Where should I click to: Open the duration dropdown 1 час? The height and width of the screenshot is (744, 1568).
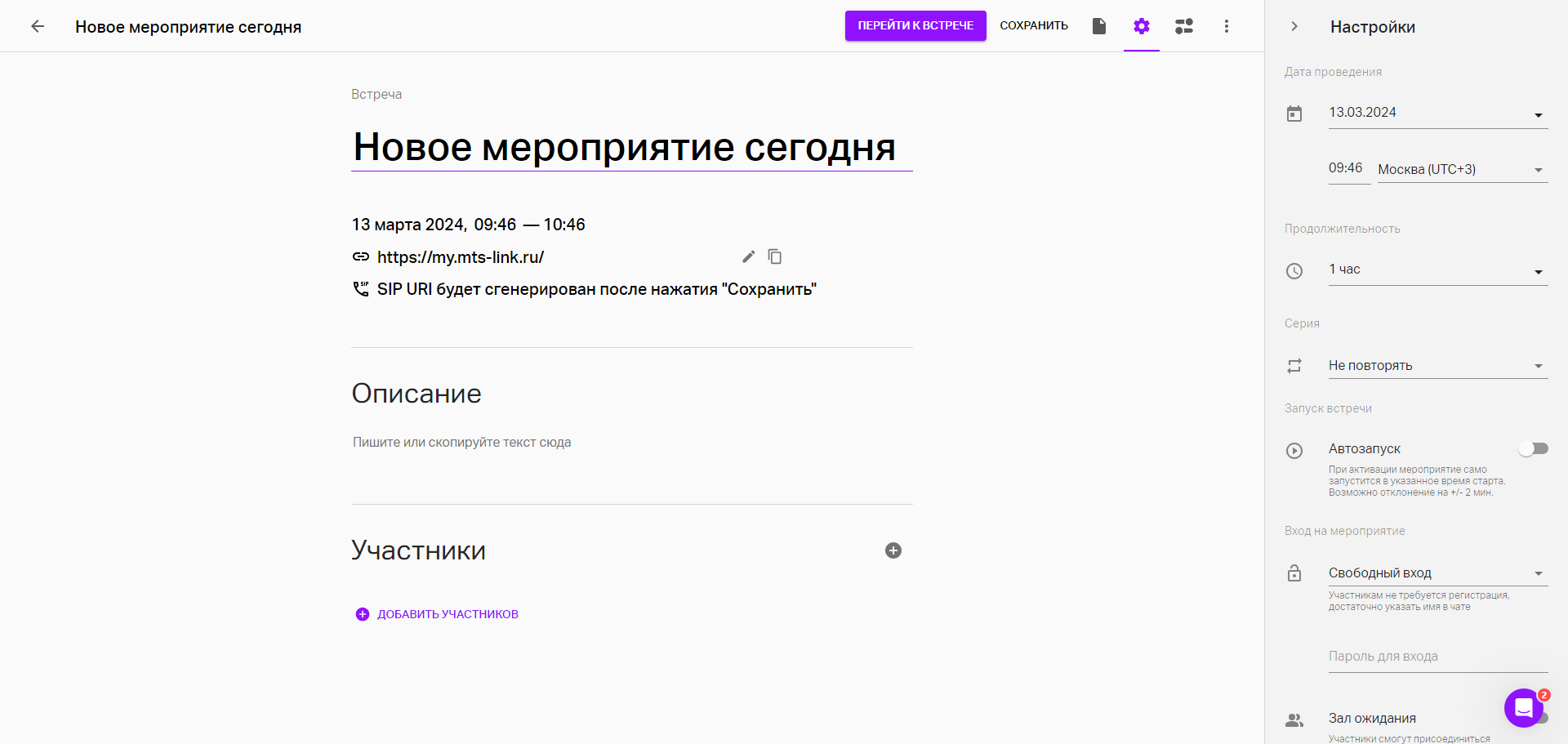(x=1438, y=270)
